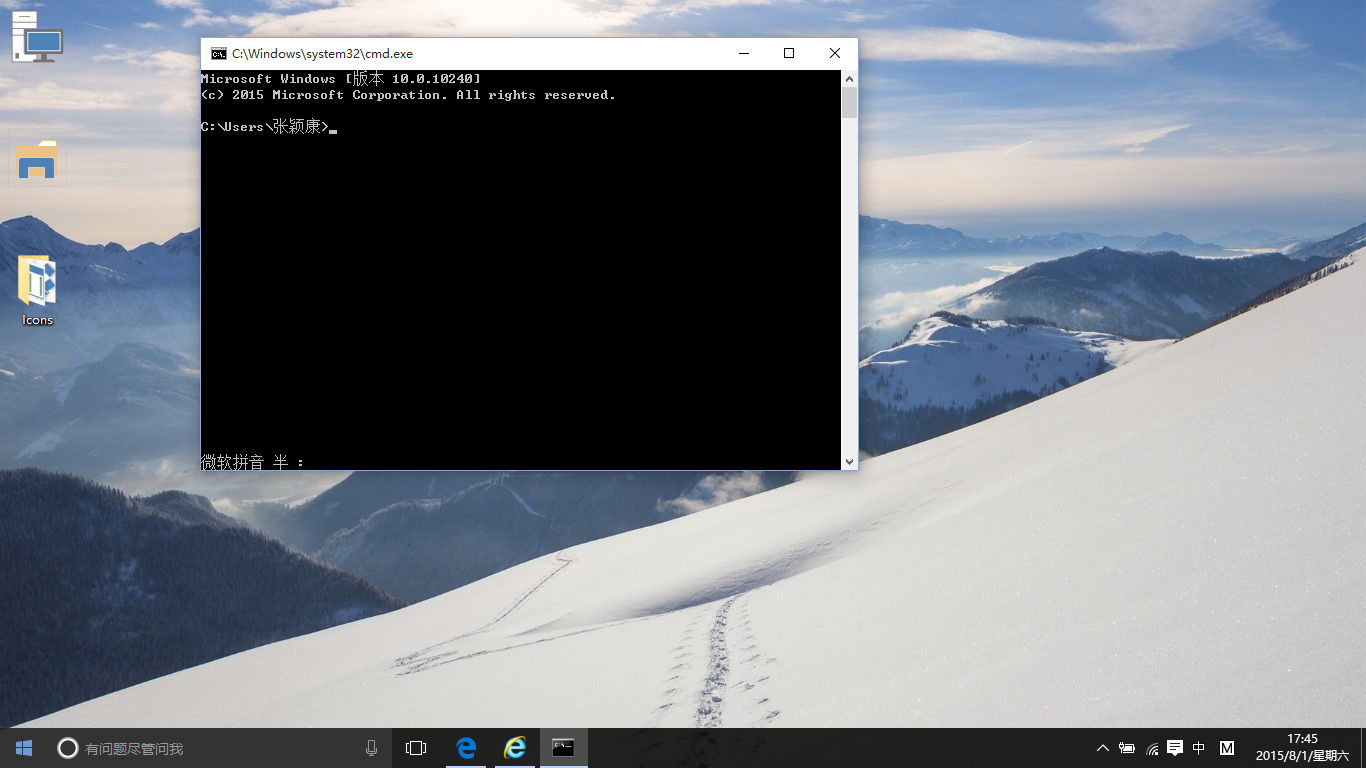This screenshot has width=1366, height=768.
Task: Select the cmd.exe taskbar button
Action: [x=564, y=748]
